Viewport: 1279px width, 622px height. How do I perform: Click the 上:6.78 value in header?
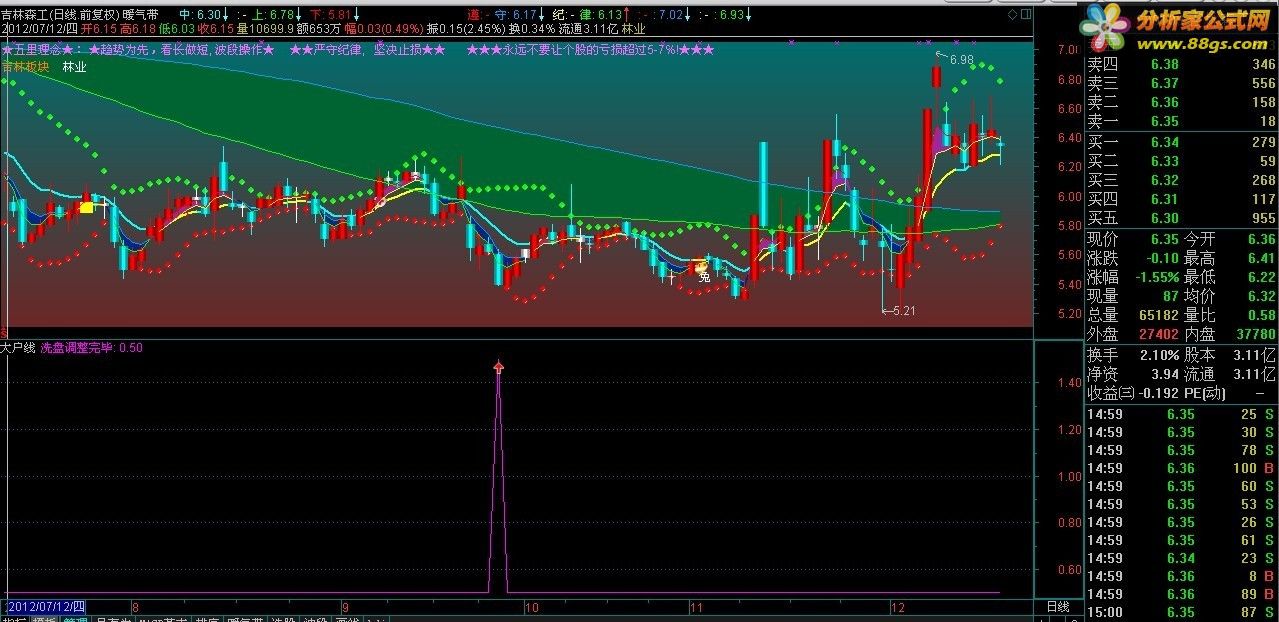pyautogui.click(x=274, y=15)
